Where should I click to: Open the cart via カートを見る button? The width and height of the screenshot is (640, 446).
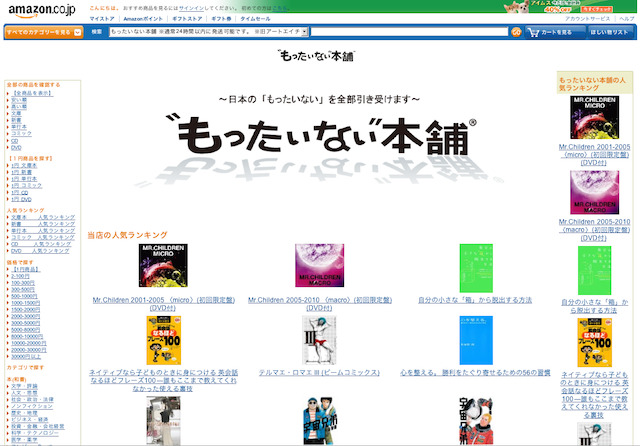[x=555, y=32]
